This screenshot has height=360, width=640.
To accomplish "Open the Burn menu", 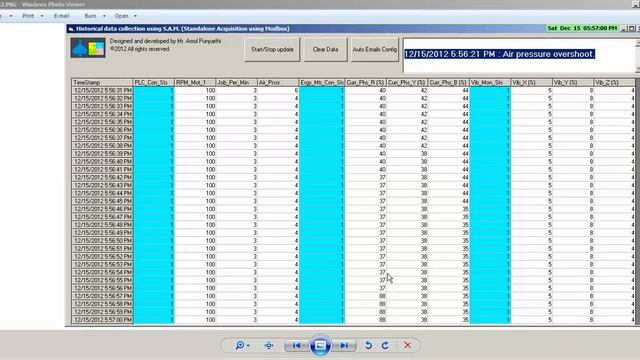I will pyautogui.click(x=90, y=16).
